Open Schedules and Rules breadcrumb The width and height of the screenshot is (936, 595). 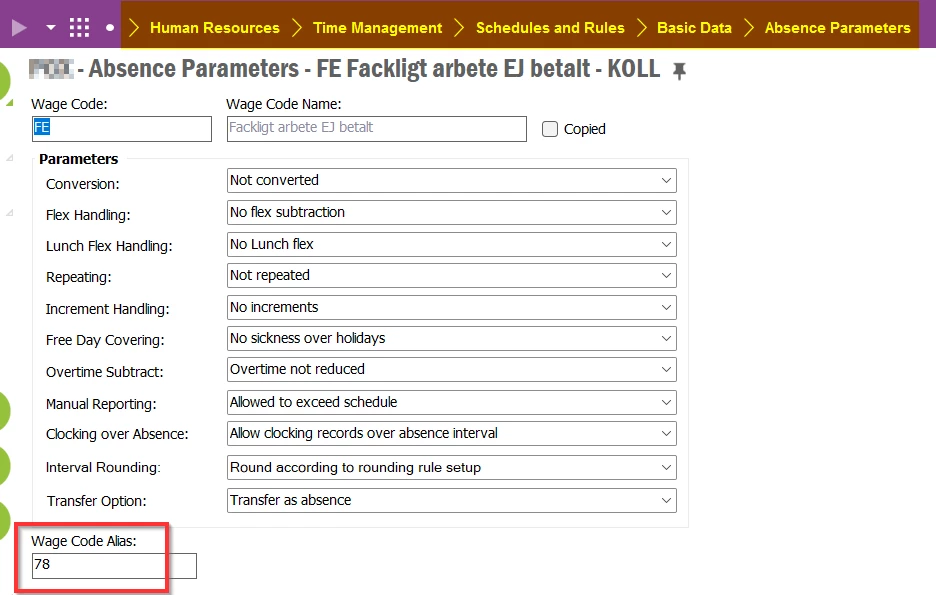550,27
